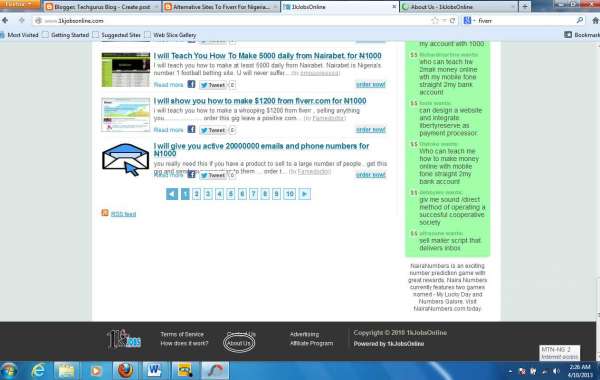
Task: Open How does it work? footer link
Action: click(184, 343)
